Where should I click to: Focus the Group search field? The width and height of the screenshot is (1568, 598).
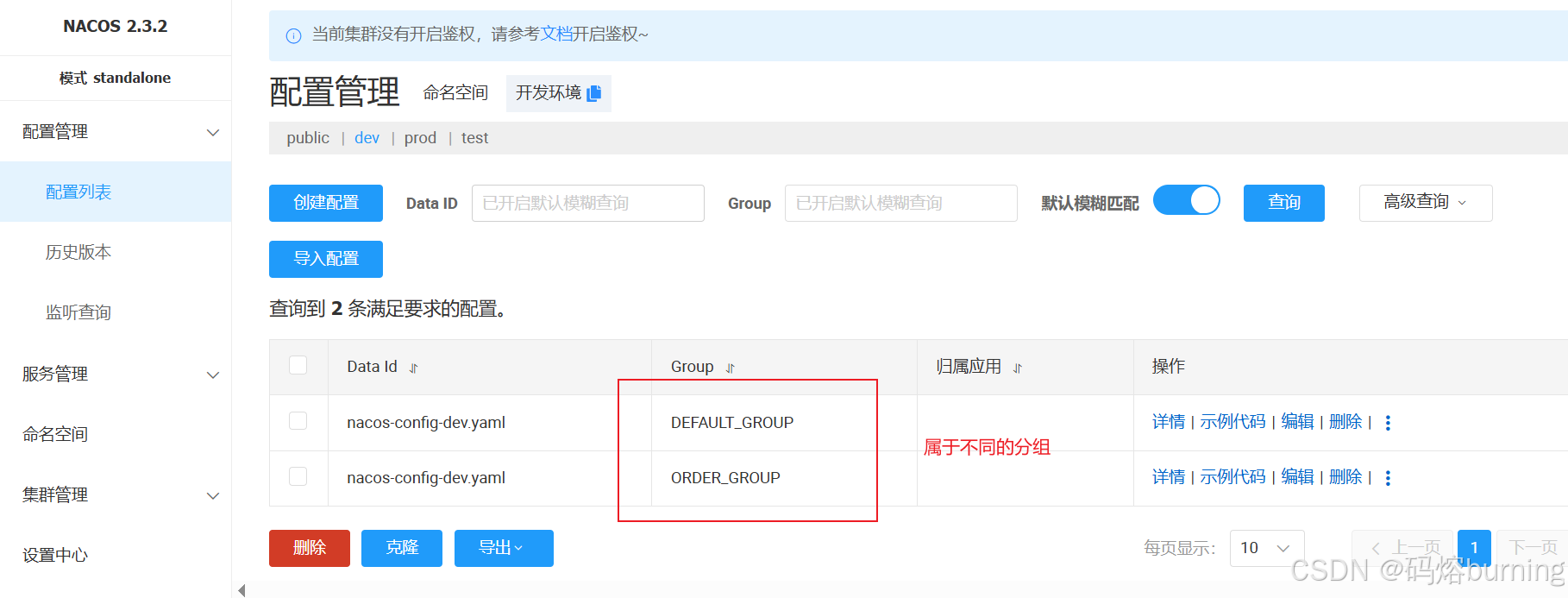pyautogui.click(x=901, y=203)
